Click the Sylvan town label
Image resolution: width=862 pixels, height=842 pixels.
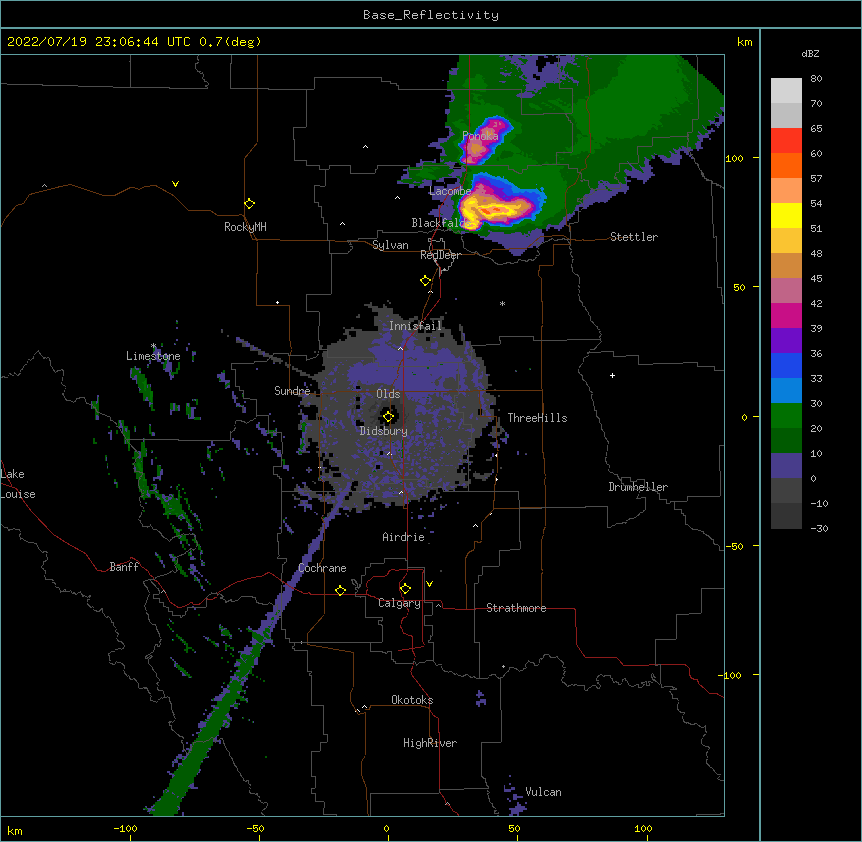(x=390, y=245)
